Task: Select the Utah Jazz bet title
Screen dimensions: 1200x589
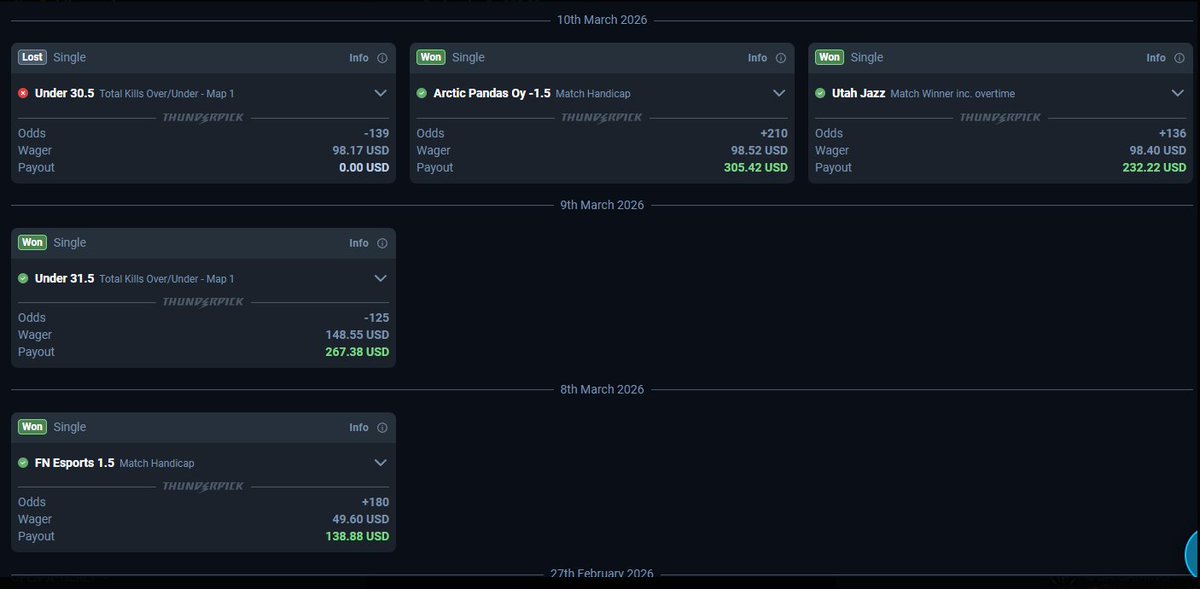Action: point(858,93)
